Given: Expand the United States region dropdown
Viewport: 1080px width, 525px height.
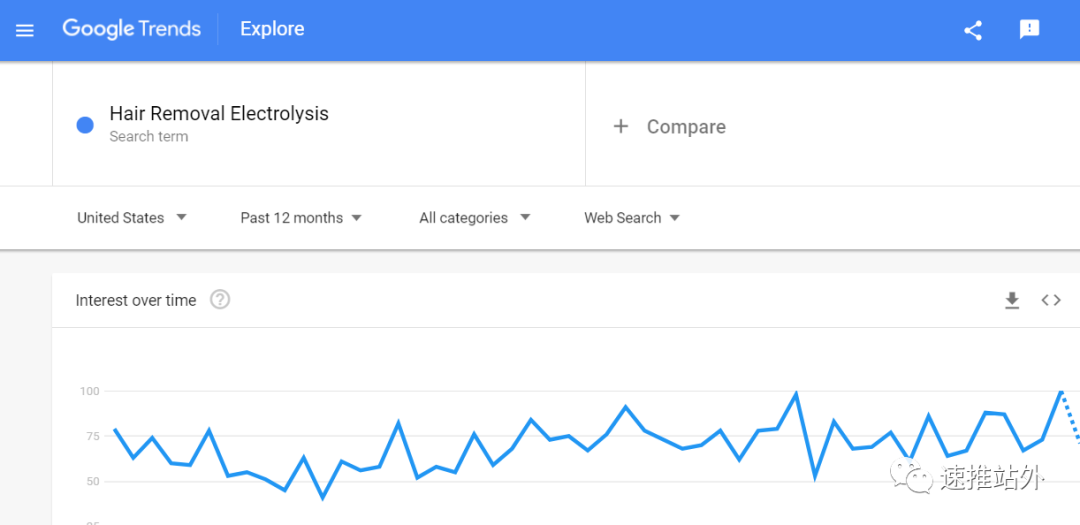Looking at the screenshot, I should click(x=132, y=218).
